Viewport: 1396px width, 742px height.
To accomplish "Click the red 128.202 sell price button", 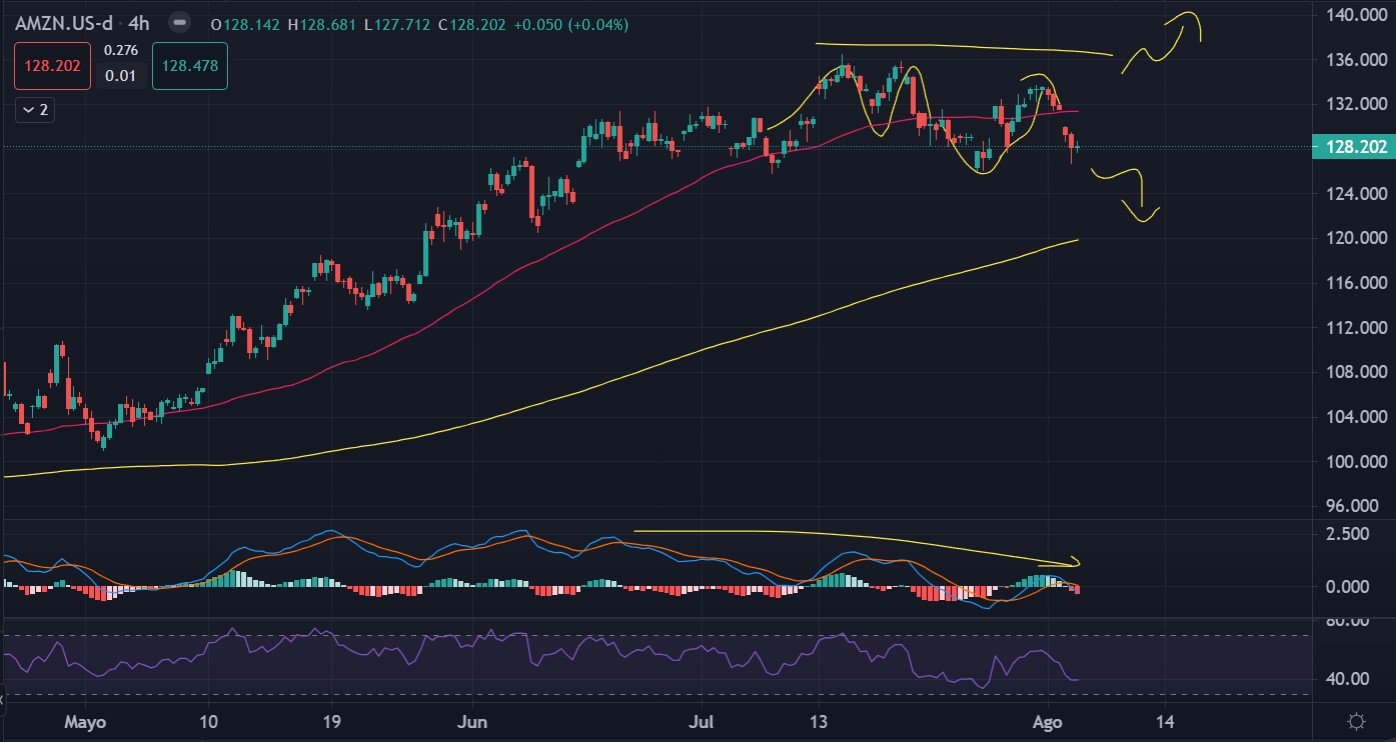I will 52,66.
